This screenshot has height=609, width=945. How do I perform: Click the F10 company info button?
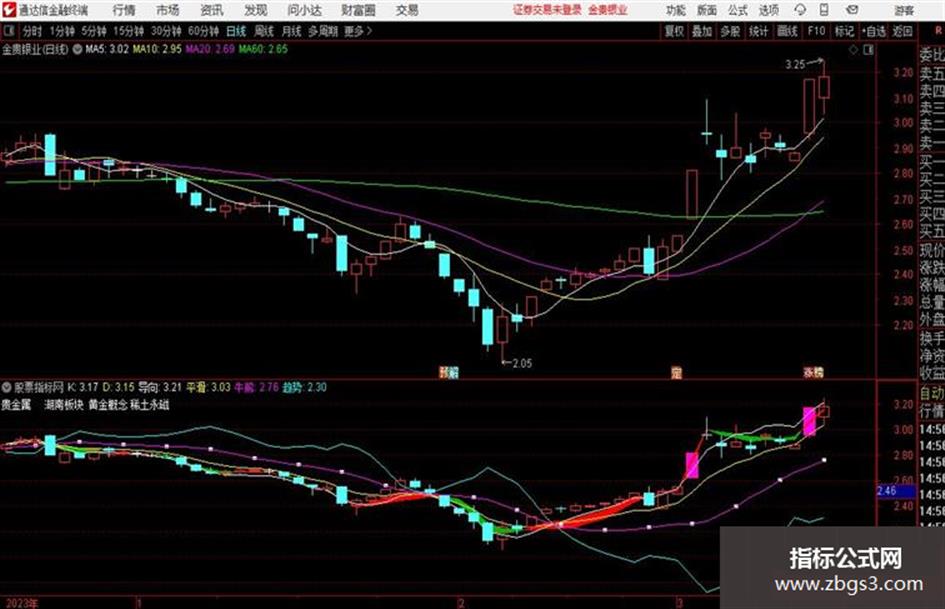tap(816, 31)
